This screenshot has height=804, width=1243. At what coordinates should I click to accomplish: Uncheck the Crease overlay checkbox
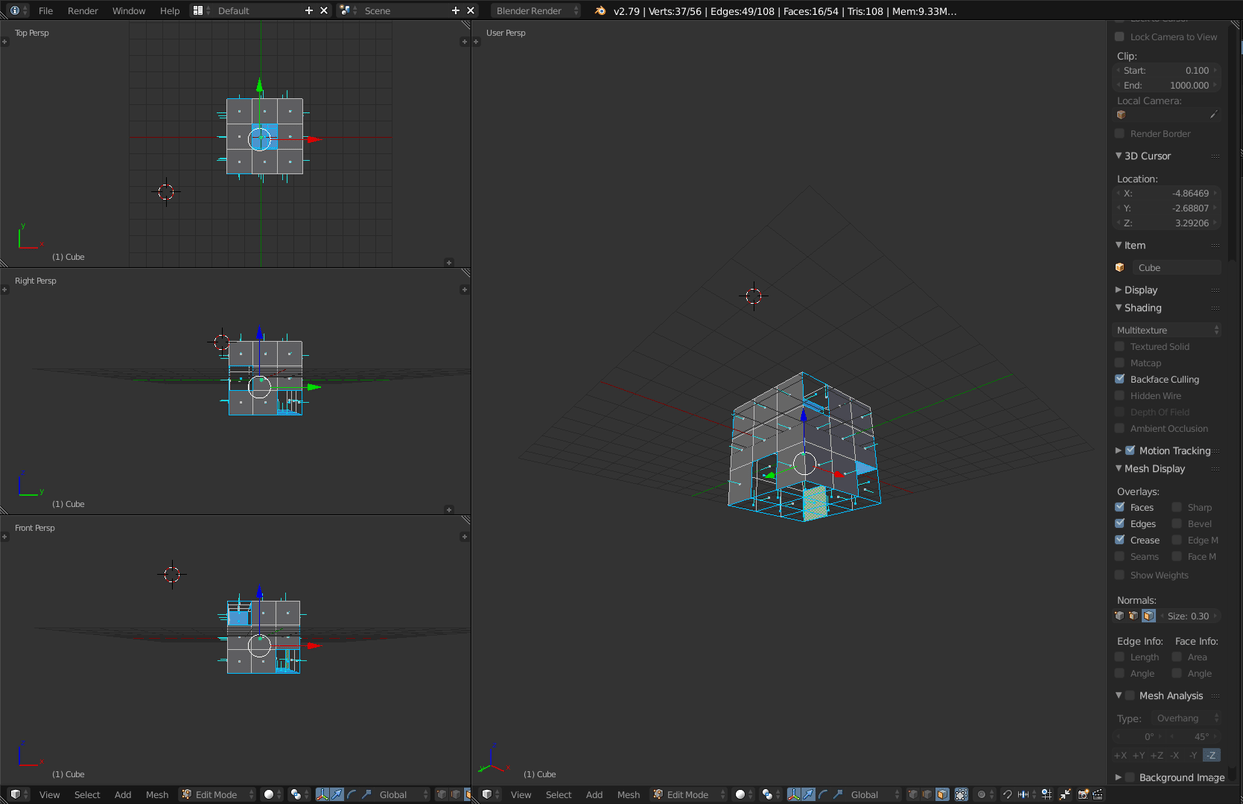1120,540
